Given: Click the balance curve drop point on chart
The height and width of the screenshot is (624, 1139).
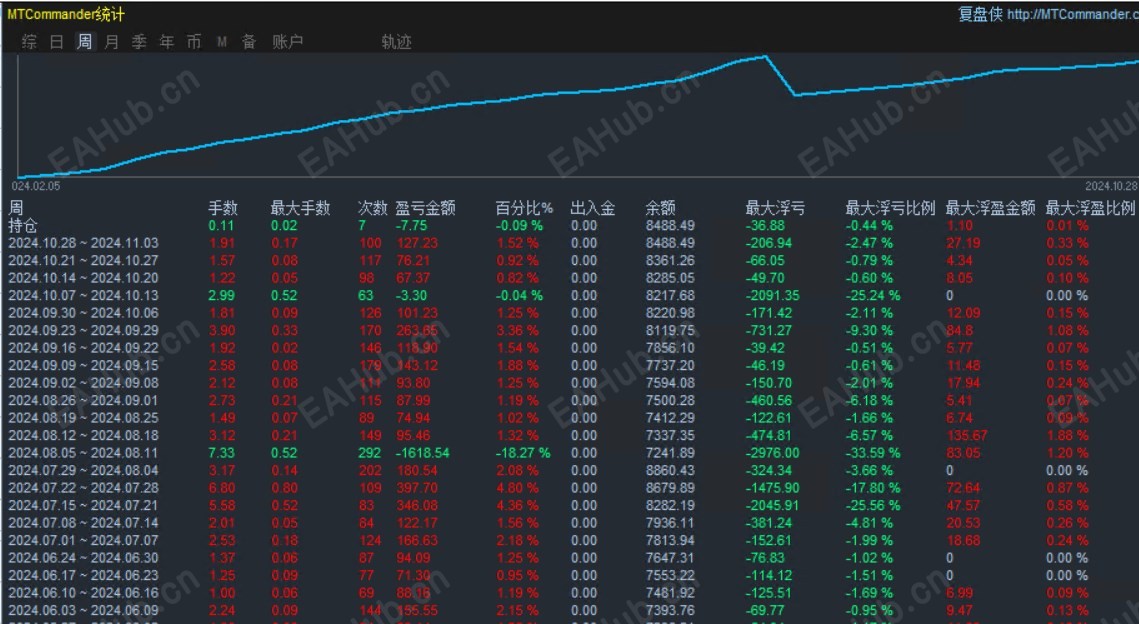Looking at the screenshot, I should (795, 94).
